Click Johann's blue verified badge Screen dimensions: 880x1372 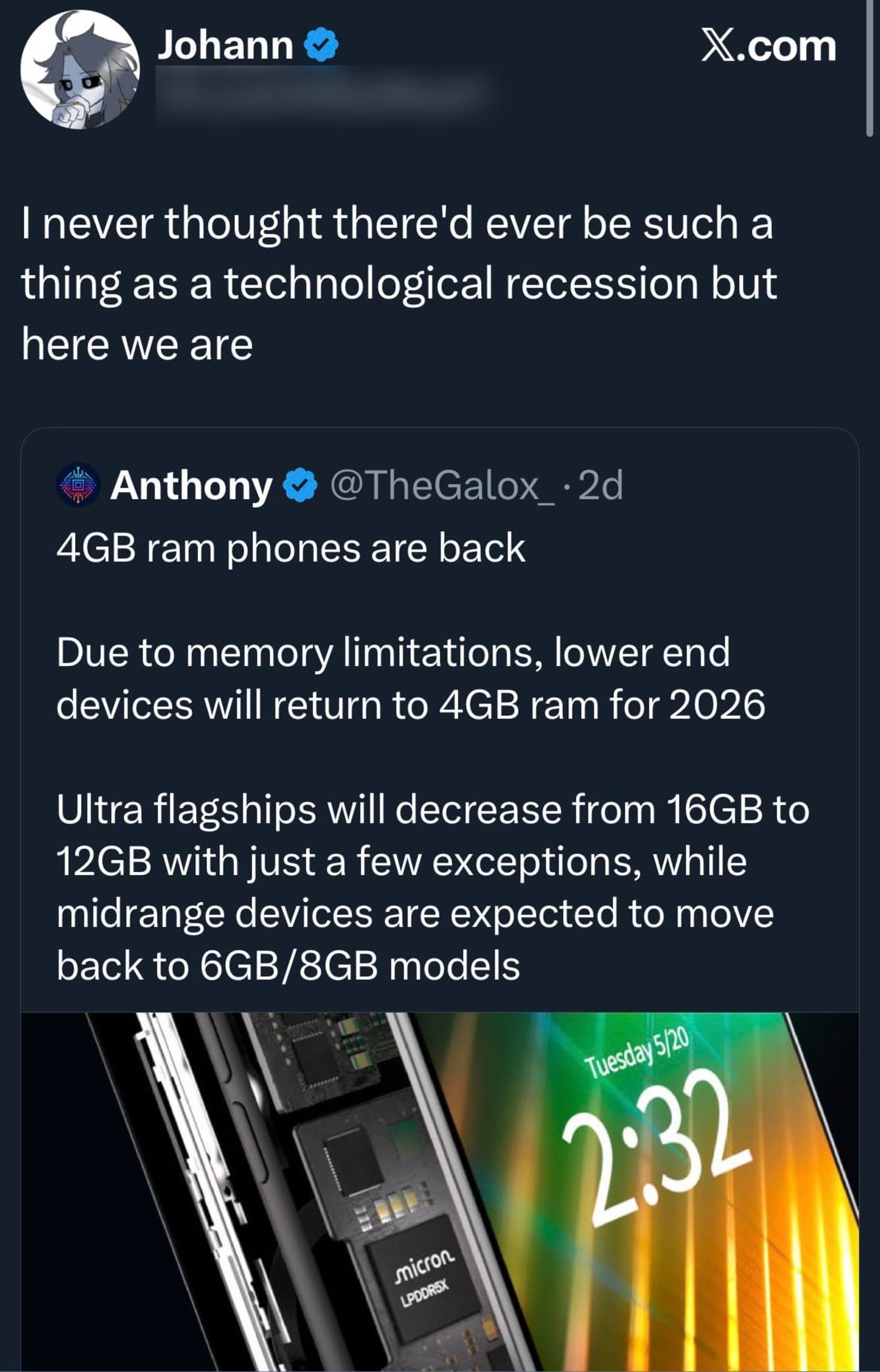(321, 45)
